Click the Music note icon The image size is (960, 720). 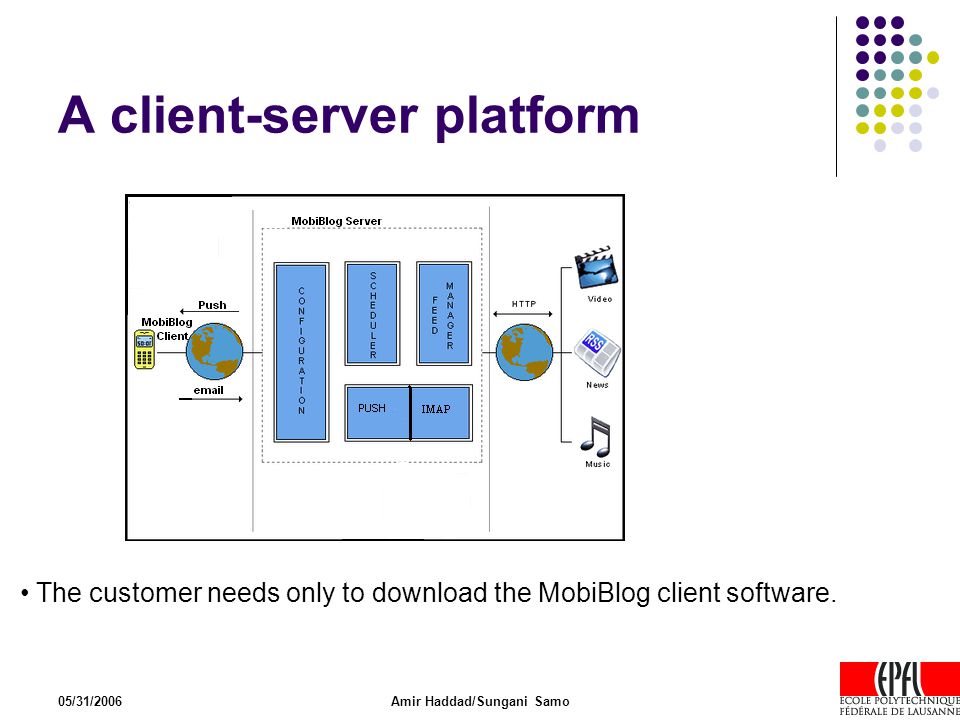pos(596,436)
